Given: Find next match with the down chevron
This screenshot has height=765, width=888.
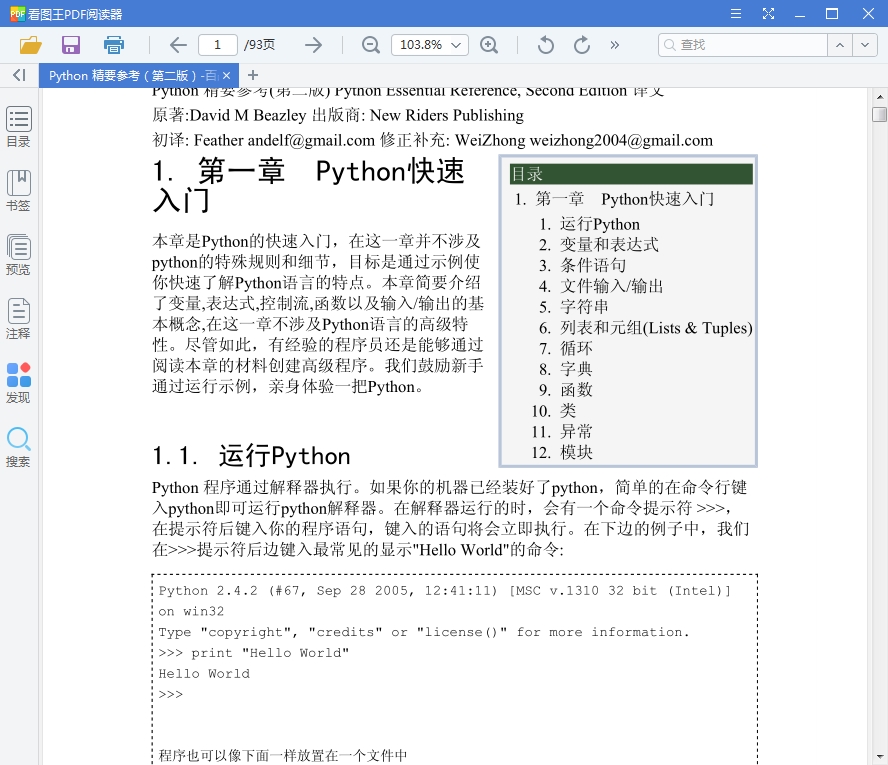Looking at the screenshot, I should click(x=865, y=45).
